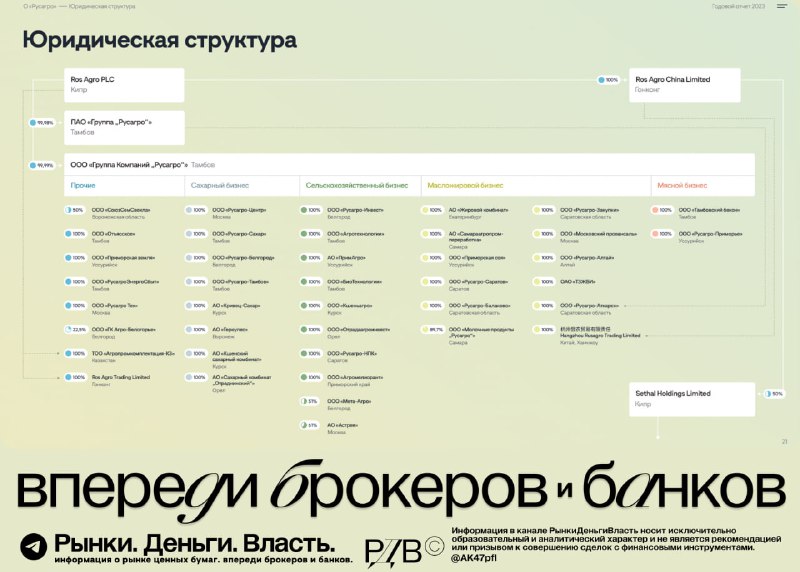Click the 50% share badge beside Sethal Holdings Limited
This screenshot has width=800, height=572.
774,394
